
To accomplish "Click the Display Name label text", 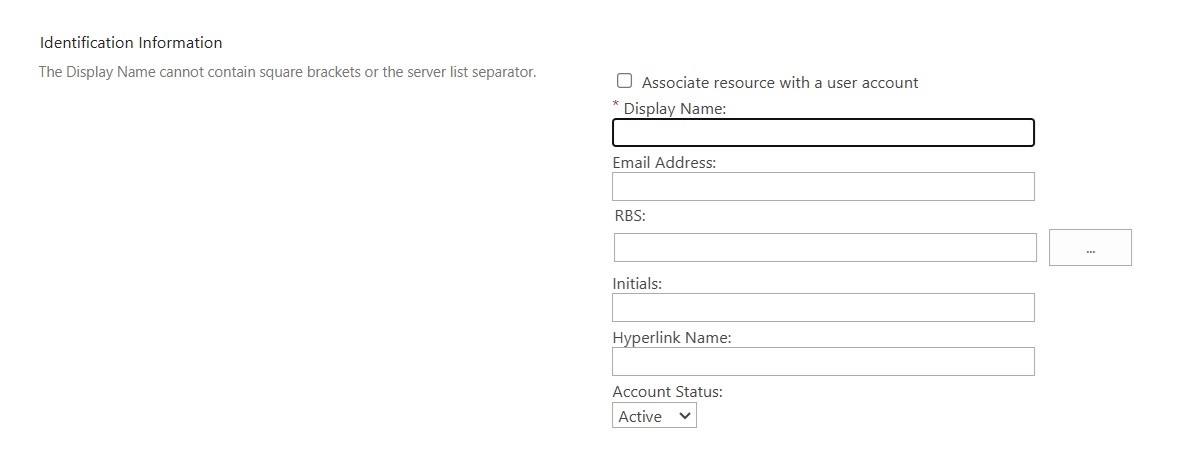I will click(x=674, y=109).
